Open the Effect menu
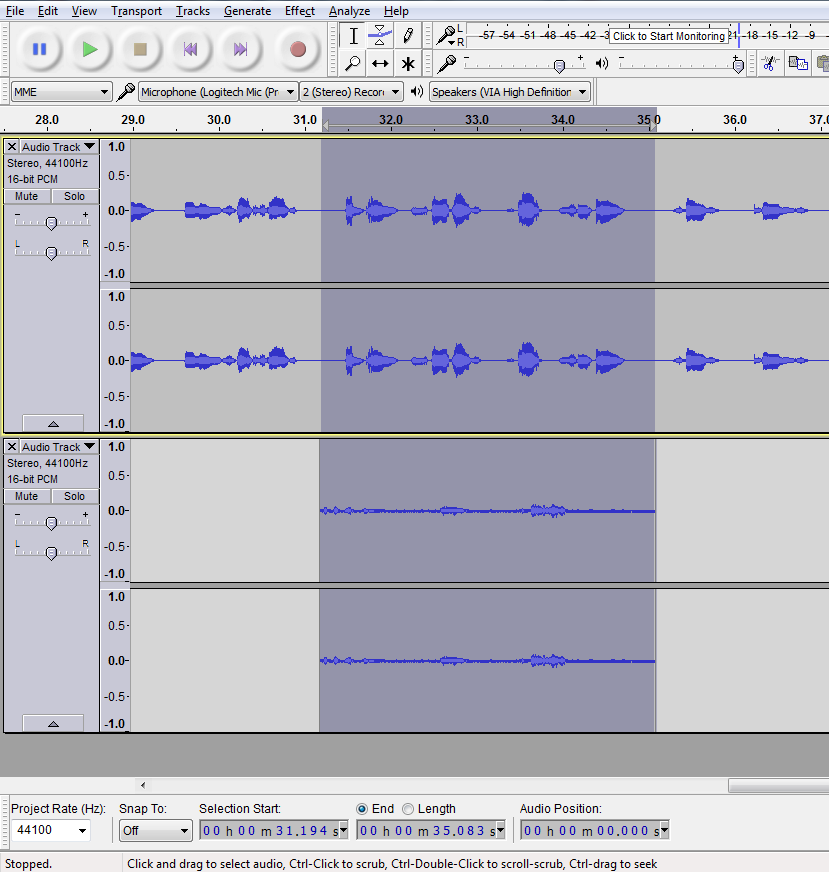Image resolution: width=829 pixels, height=872 pixels. (300, 11)
